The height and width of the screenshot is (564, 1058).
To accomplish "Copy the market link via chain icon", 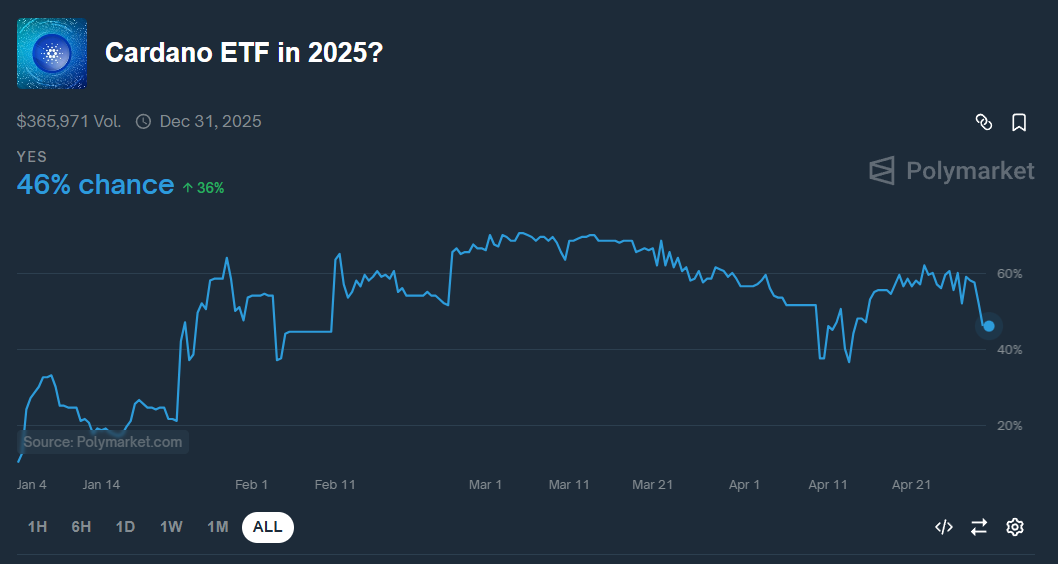I will tap(984, 122).
